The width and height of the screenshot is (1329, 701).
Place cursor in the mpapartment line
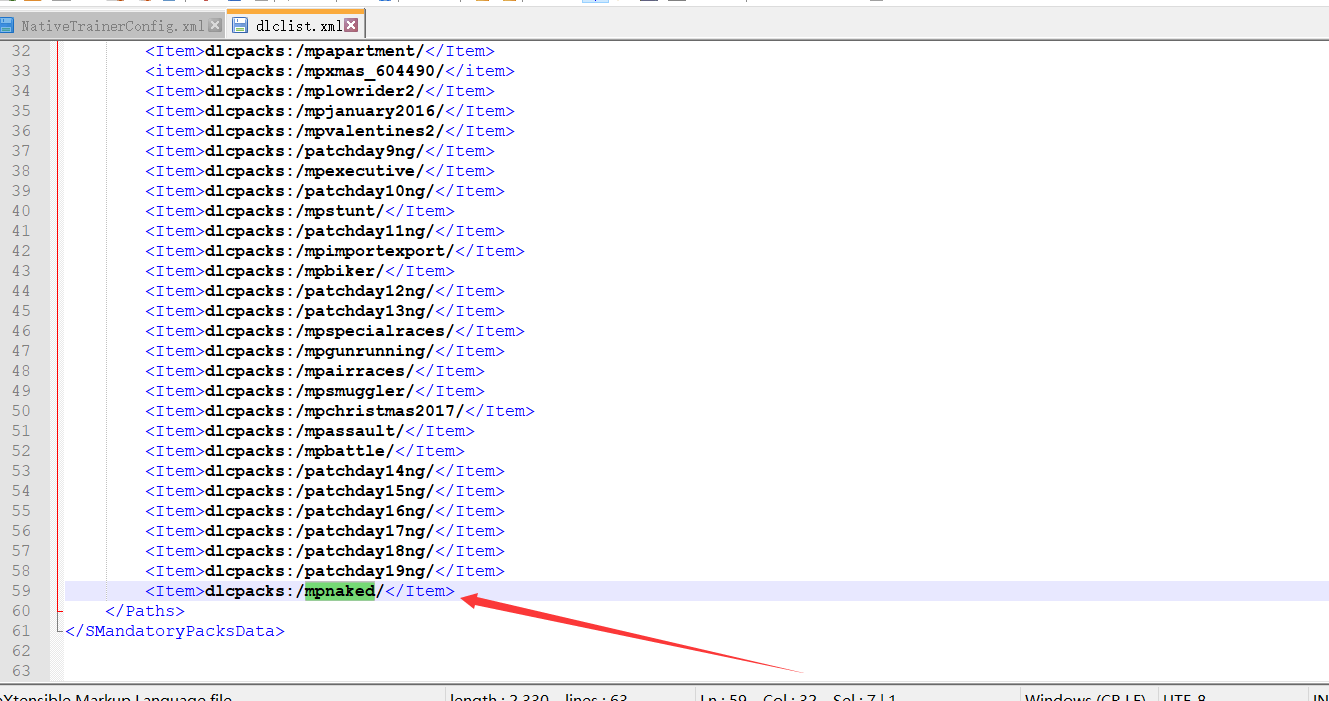[x=320, y=51]
